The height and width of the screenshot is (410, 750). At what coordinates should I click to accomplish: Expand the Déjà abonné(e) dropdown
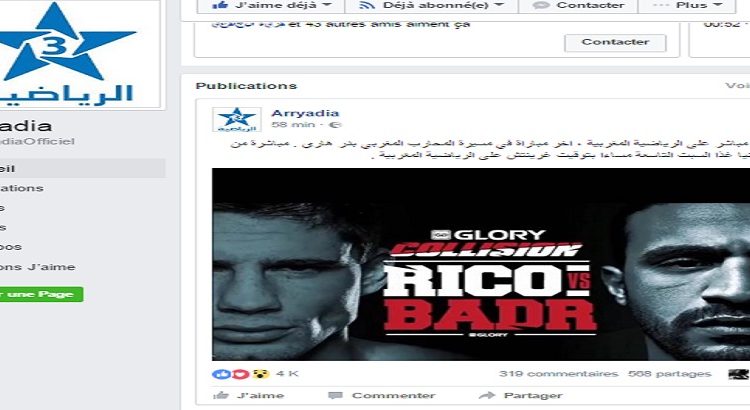click(x=499, y=5)
